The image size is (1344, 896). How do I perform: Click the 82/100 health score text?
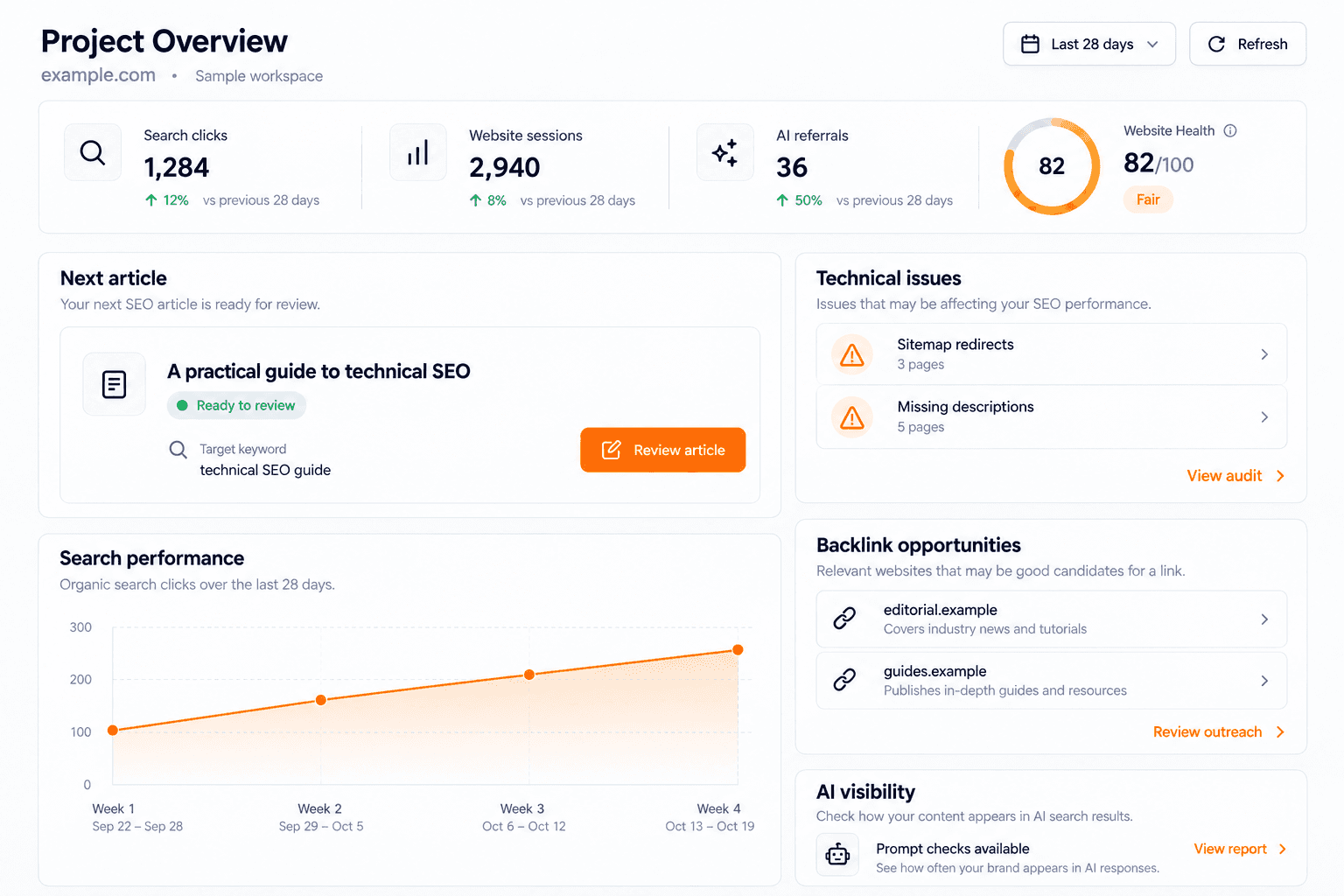tap(1158, 164)
